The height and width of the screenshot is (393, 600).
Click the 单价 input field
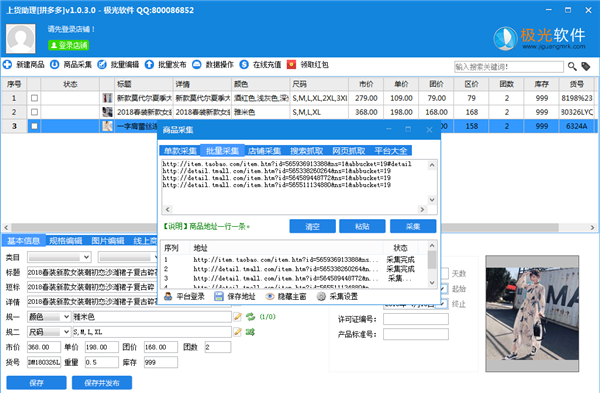click(101, 347)
